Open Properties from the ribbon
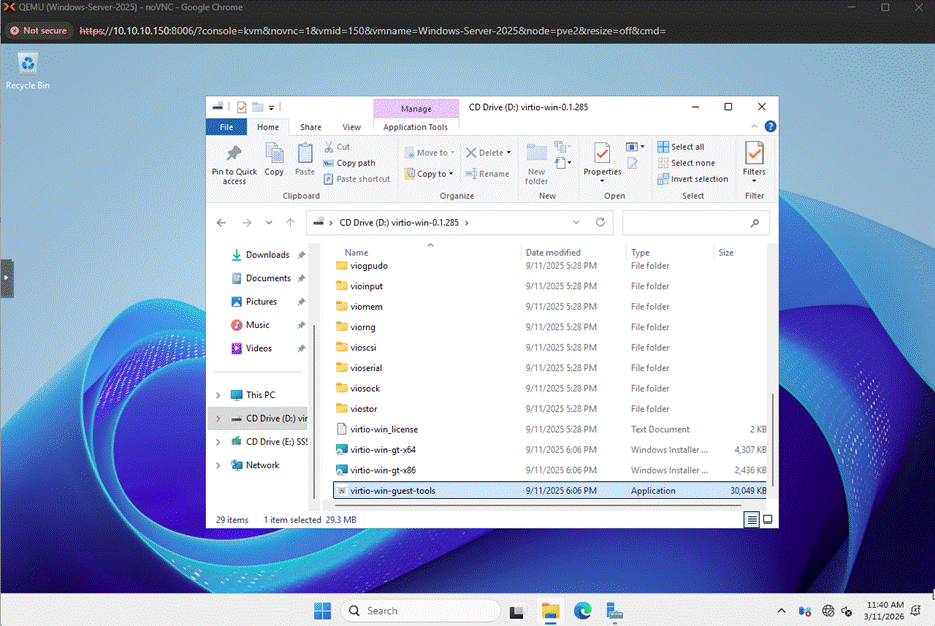Image resolution: width=935 pixels, height=626 pixels. (602, 155)
